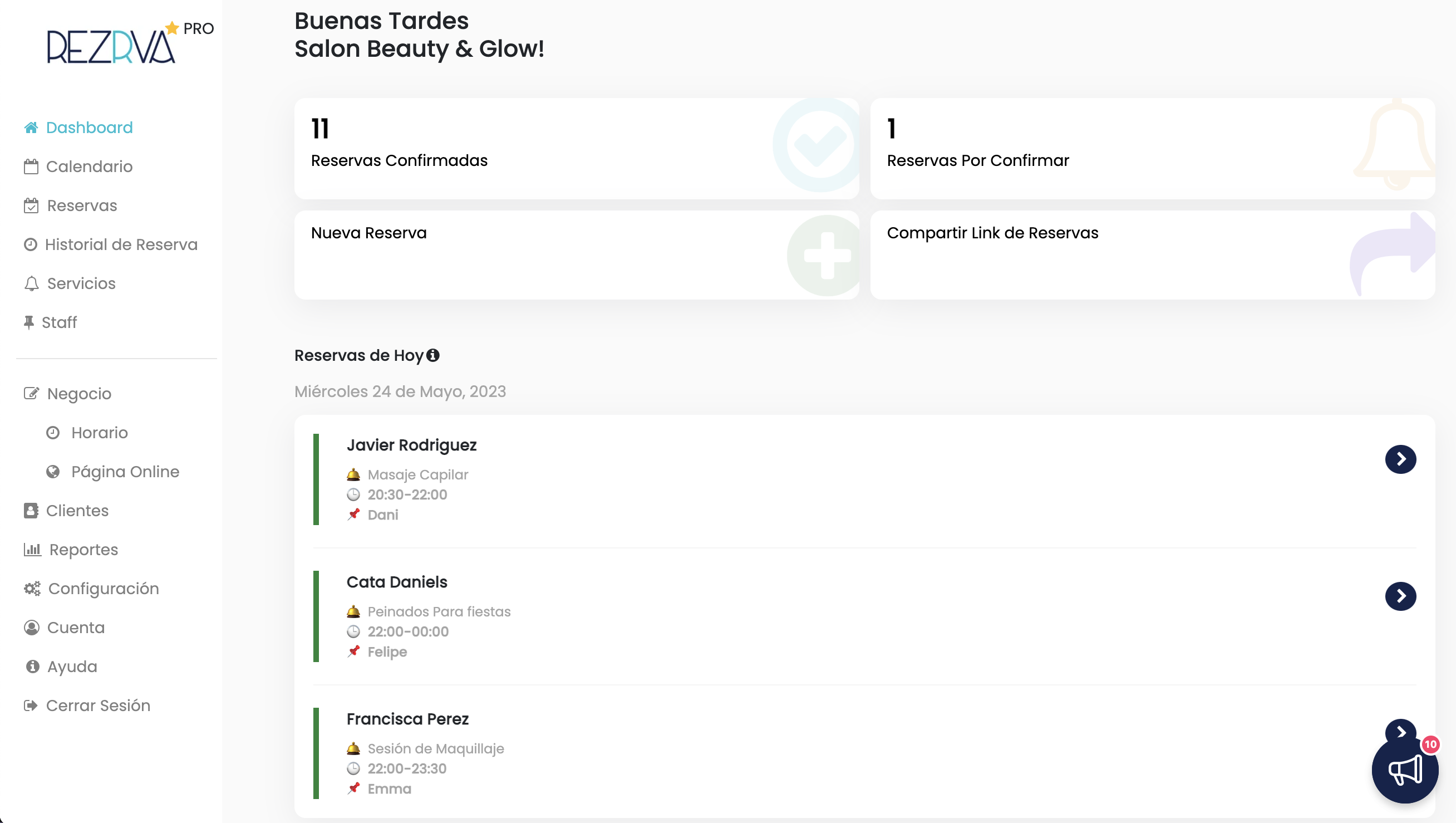The height and width of the screenshot is (823, 1456).
Task: Click the green plus icon
Action: pos(827,256)
